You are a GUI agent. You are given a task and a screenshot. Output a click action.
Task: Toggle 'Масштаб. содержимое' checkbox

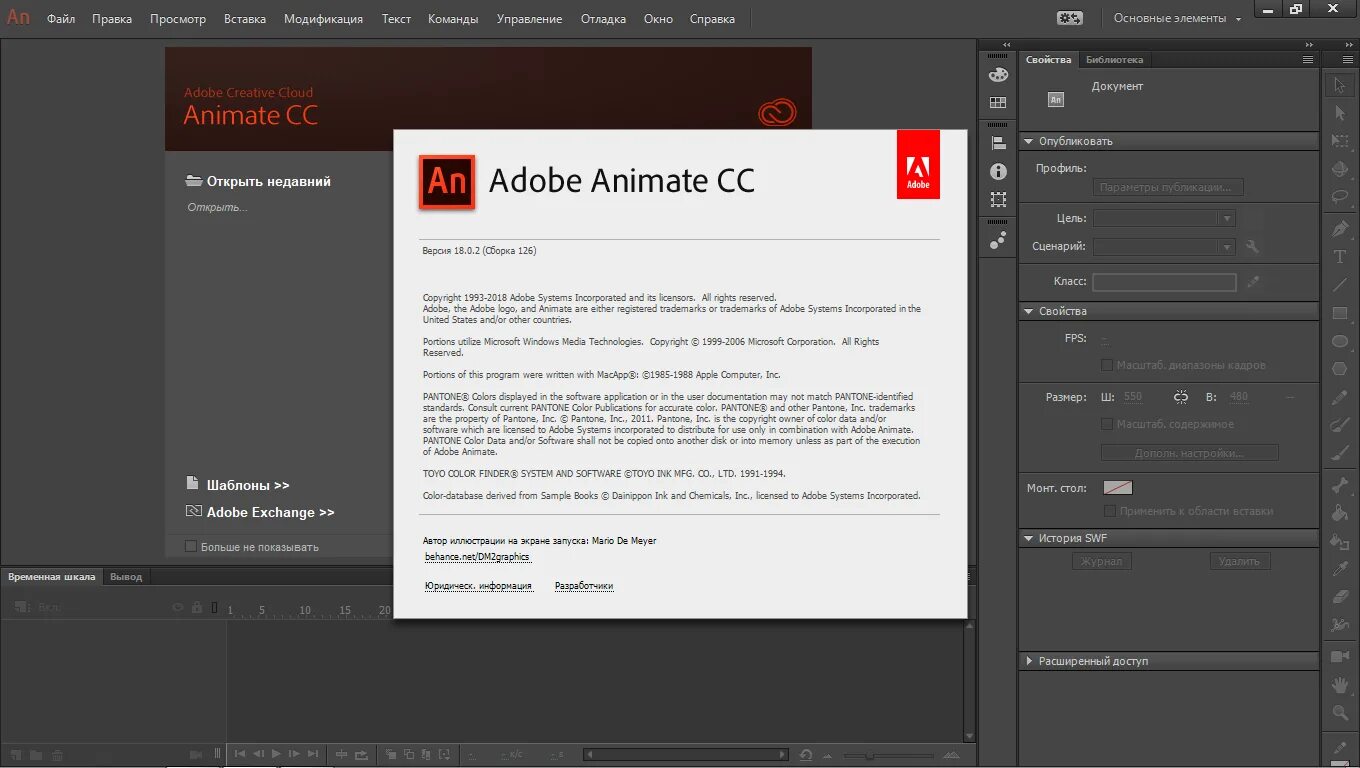point(1107,424)
